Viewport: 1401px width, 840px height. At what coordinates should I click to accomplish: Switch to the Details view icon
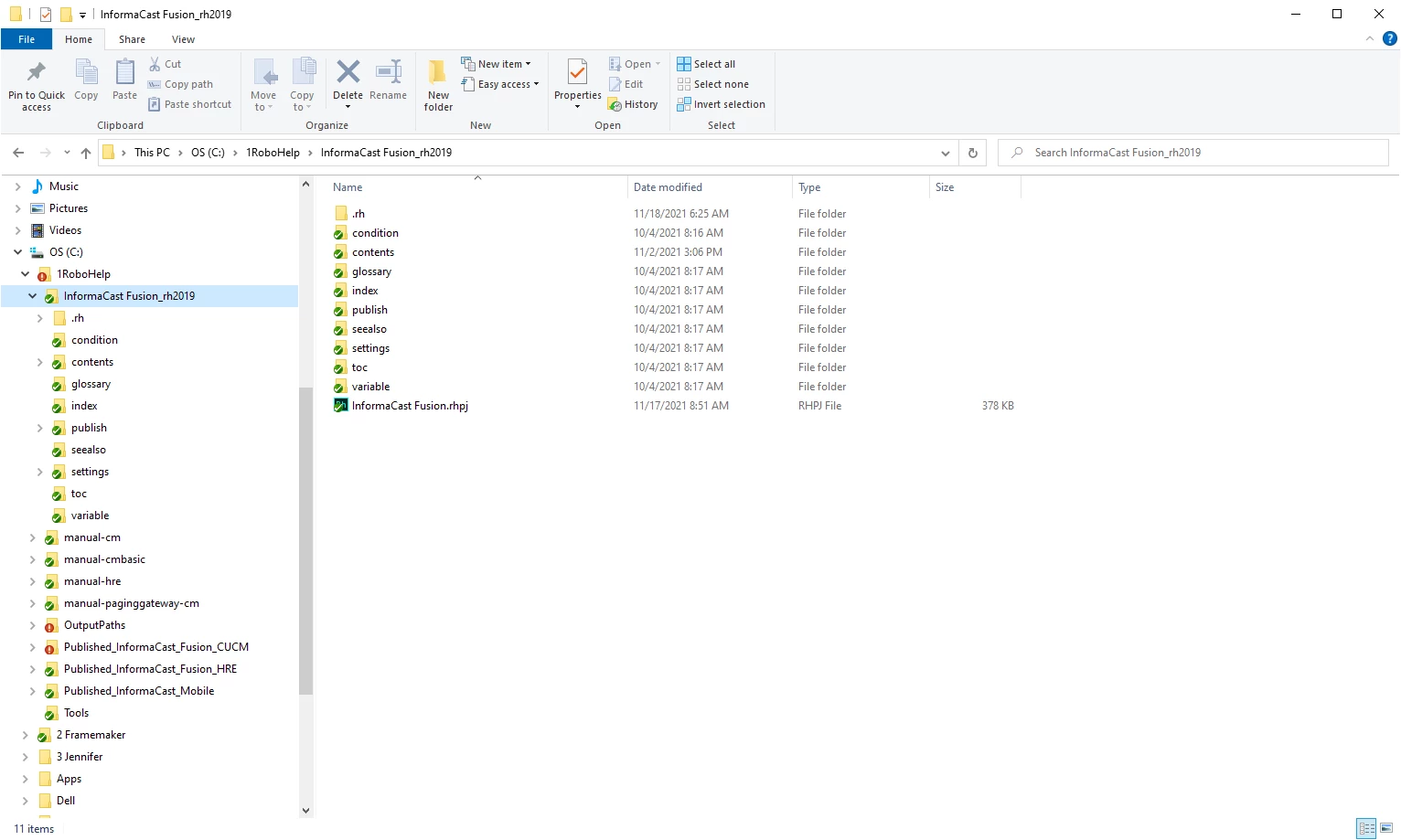tap(1367, 828)
